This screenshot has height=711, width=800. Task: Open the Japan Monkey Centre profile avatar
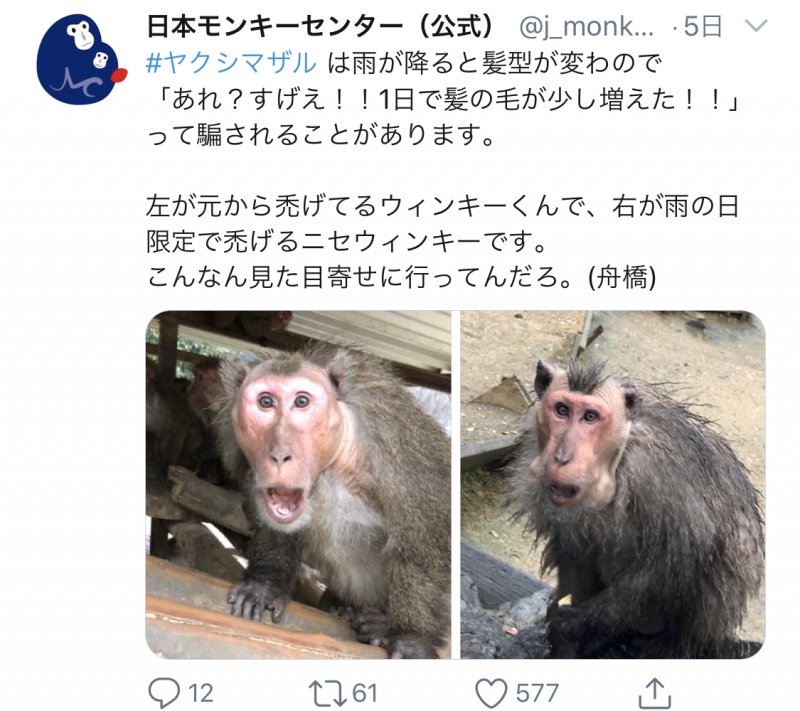coord(81,59)
